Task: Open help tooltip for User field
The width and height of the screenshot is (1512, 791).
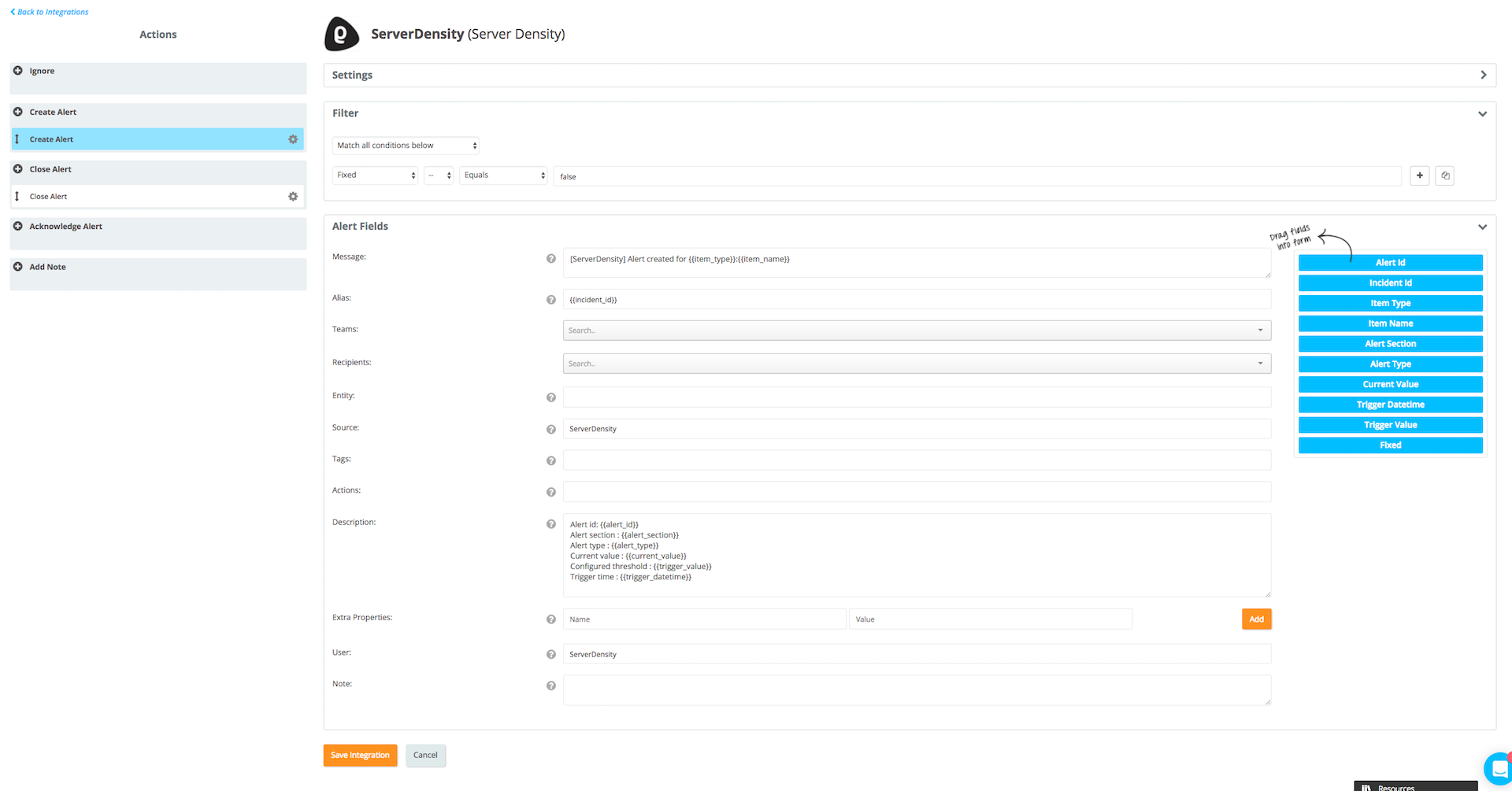Action: click(551, 655)
